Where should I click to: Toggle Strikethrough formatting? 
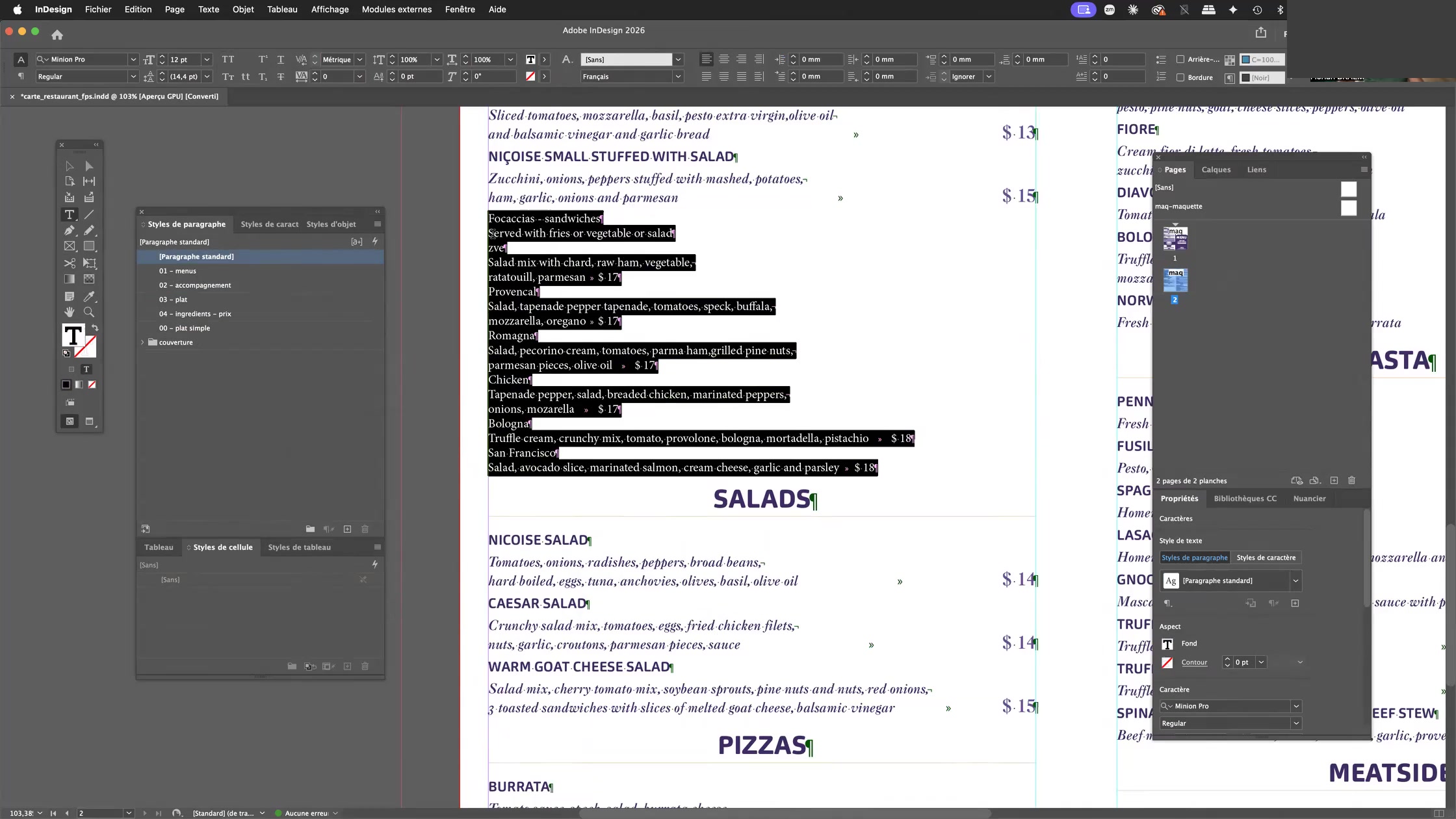281,77
